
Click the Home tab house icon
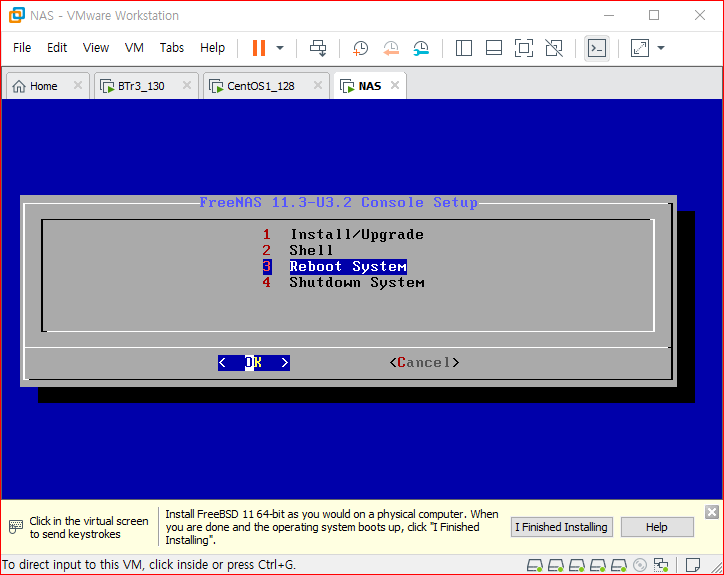tap(19, 86)
